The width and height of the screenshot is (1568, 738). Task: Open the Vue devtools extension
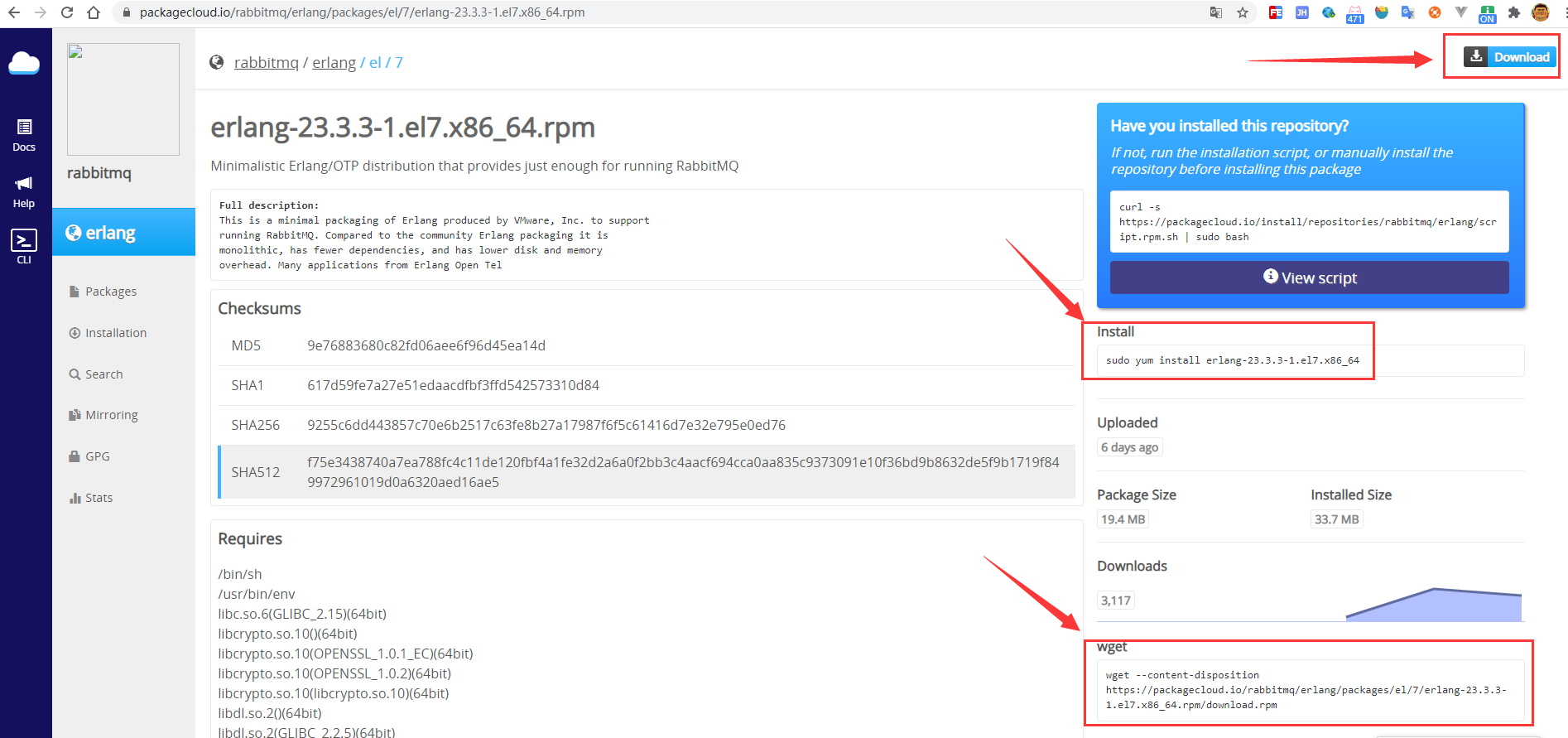(1461, 12)
